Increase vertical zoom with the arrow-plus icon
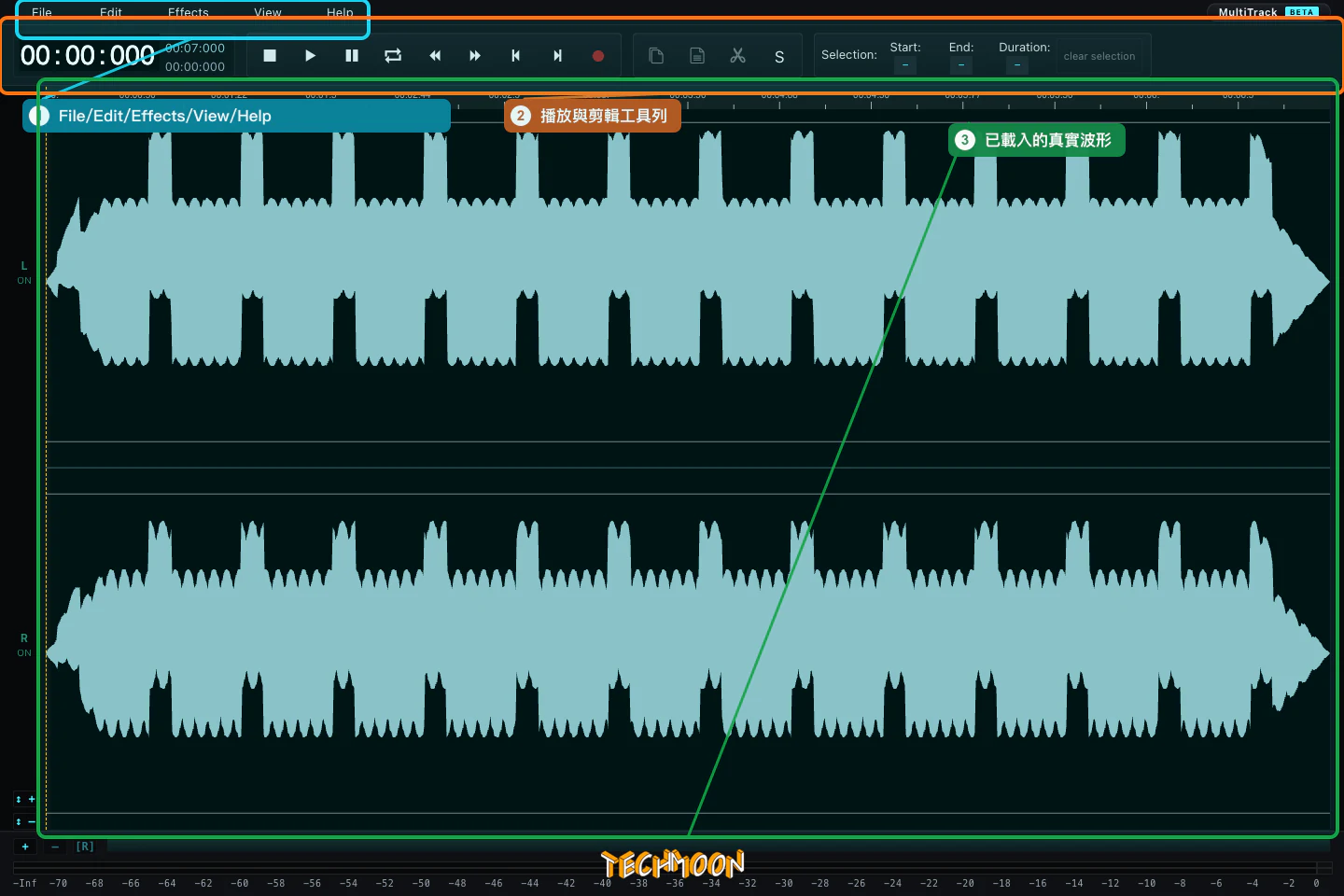The width and height of the screenshot is (1344, 896). tap(25, 799)
